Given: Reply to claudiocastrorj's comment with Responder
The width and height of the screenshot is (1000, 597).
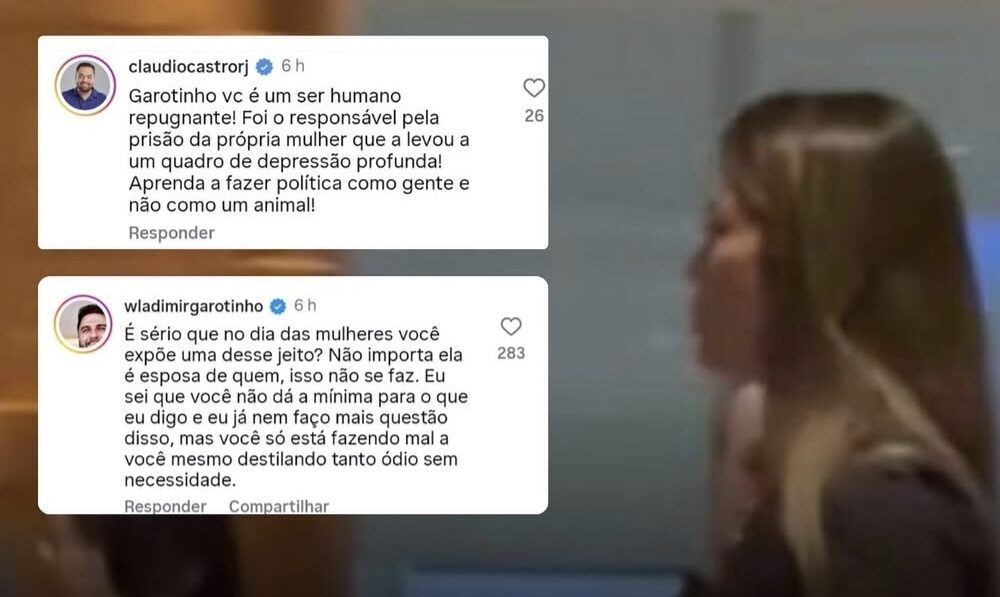Looking at the screenshot, I should [x=172, y=233].
